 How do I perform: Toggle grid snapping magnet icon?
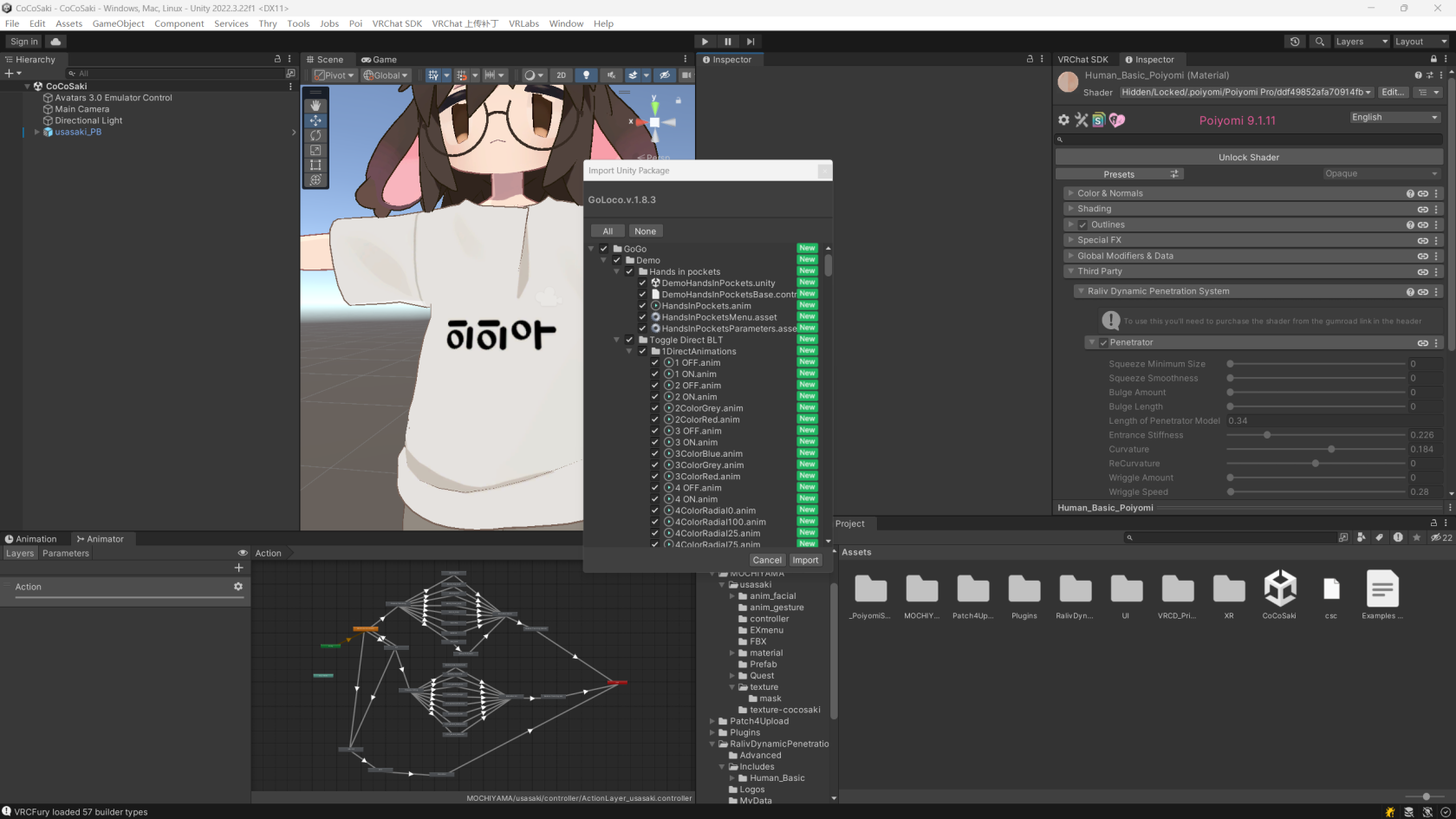tap(462, 75)
